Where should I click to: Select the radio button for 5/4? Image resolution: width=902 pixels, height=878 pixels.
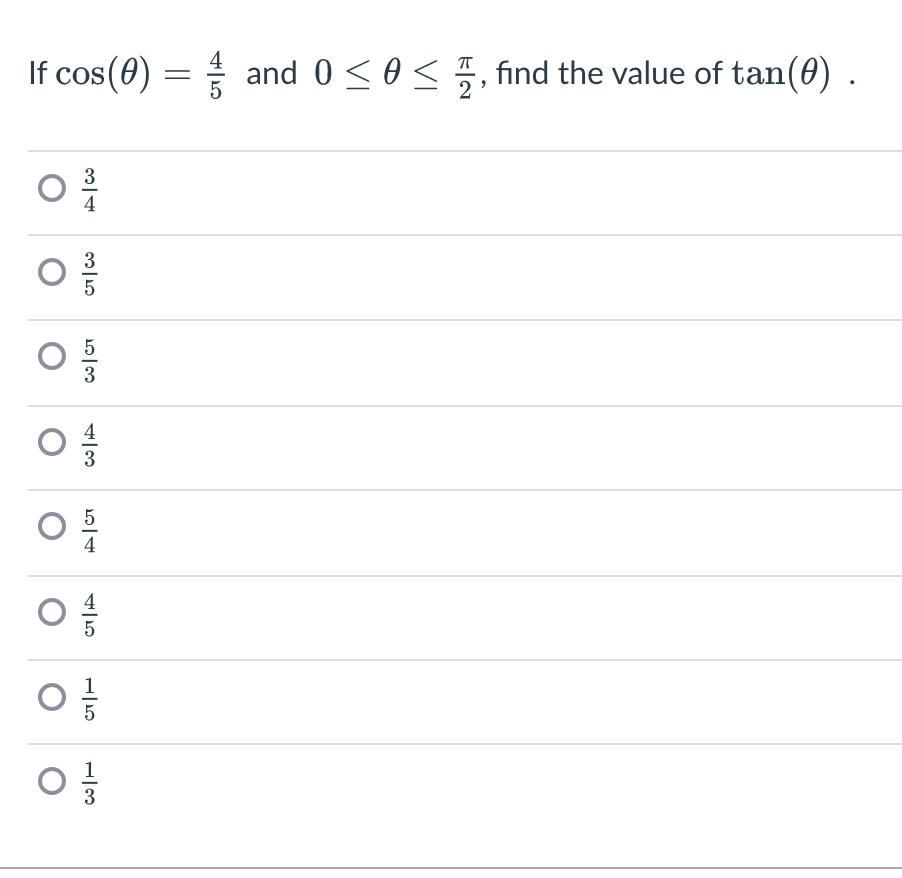pyautogui.click(x=50, y=527)
